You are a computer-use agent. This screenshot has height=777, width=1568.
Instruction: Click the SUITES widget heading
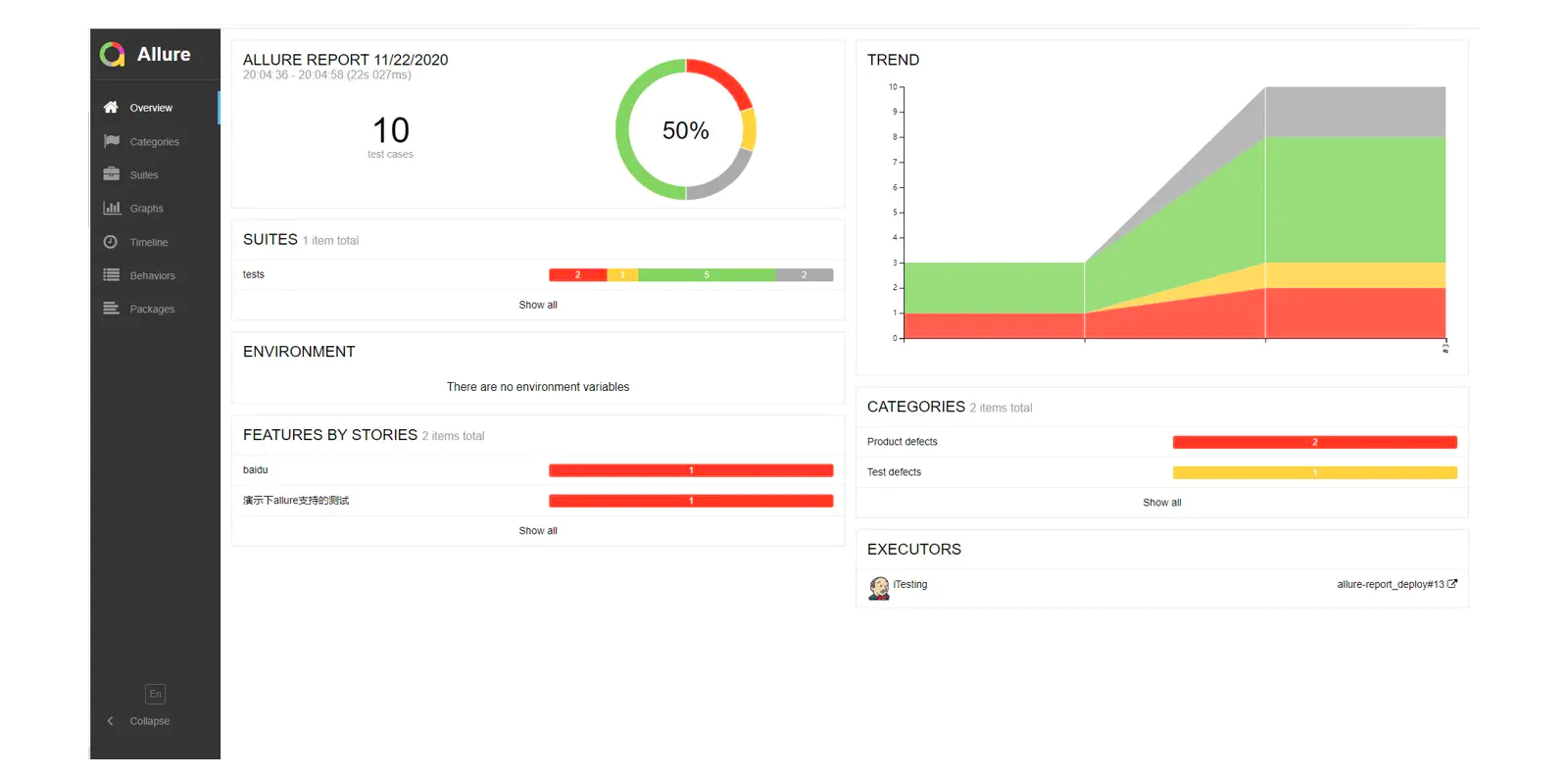click(270, 239)
